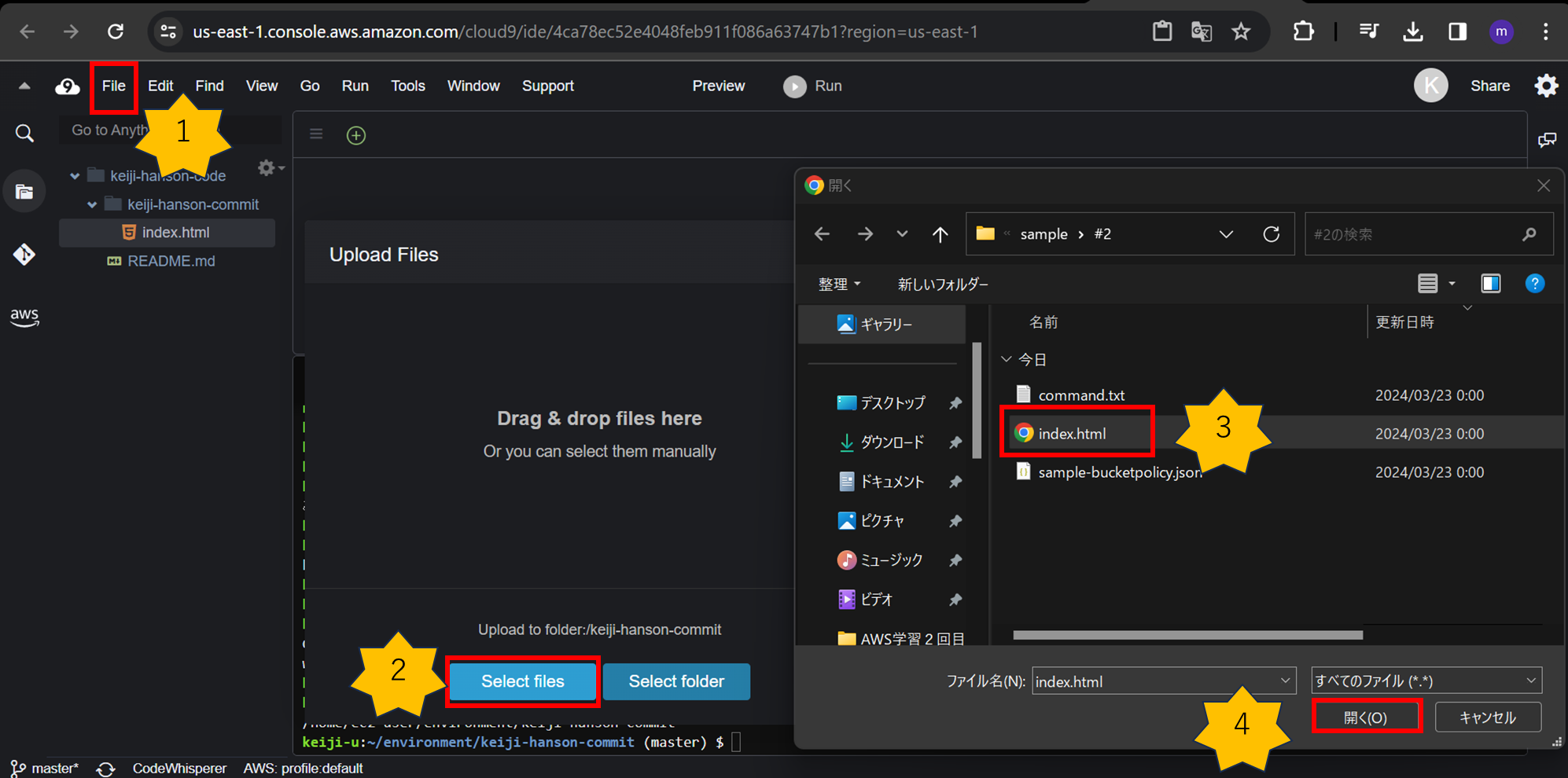1568x778 pixels.
Task: Click the キャンセル button
Action: coord(1487,717)
